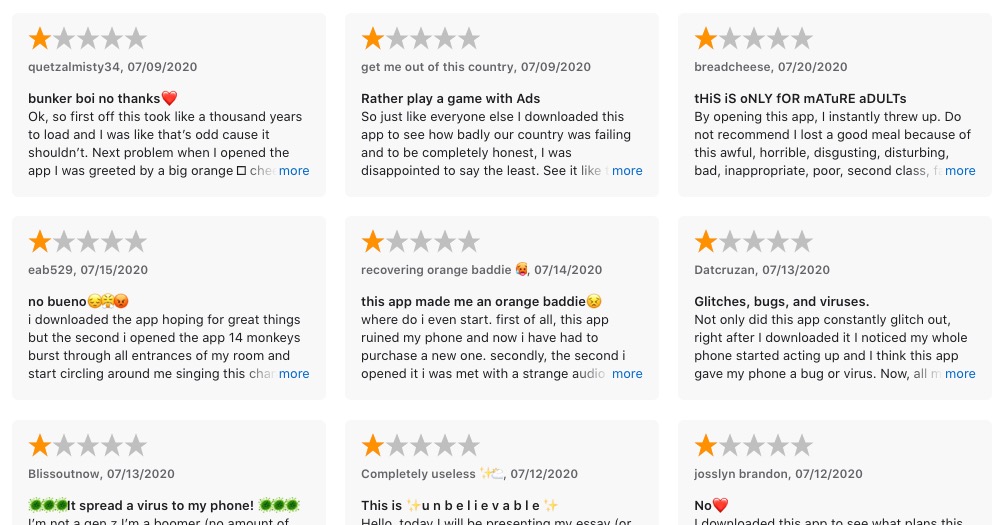Click the review title 'tHiS iS oNLY fOR mATuRE aDULTs'

coord(800,99)
